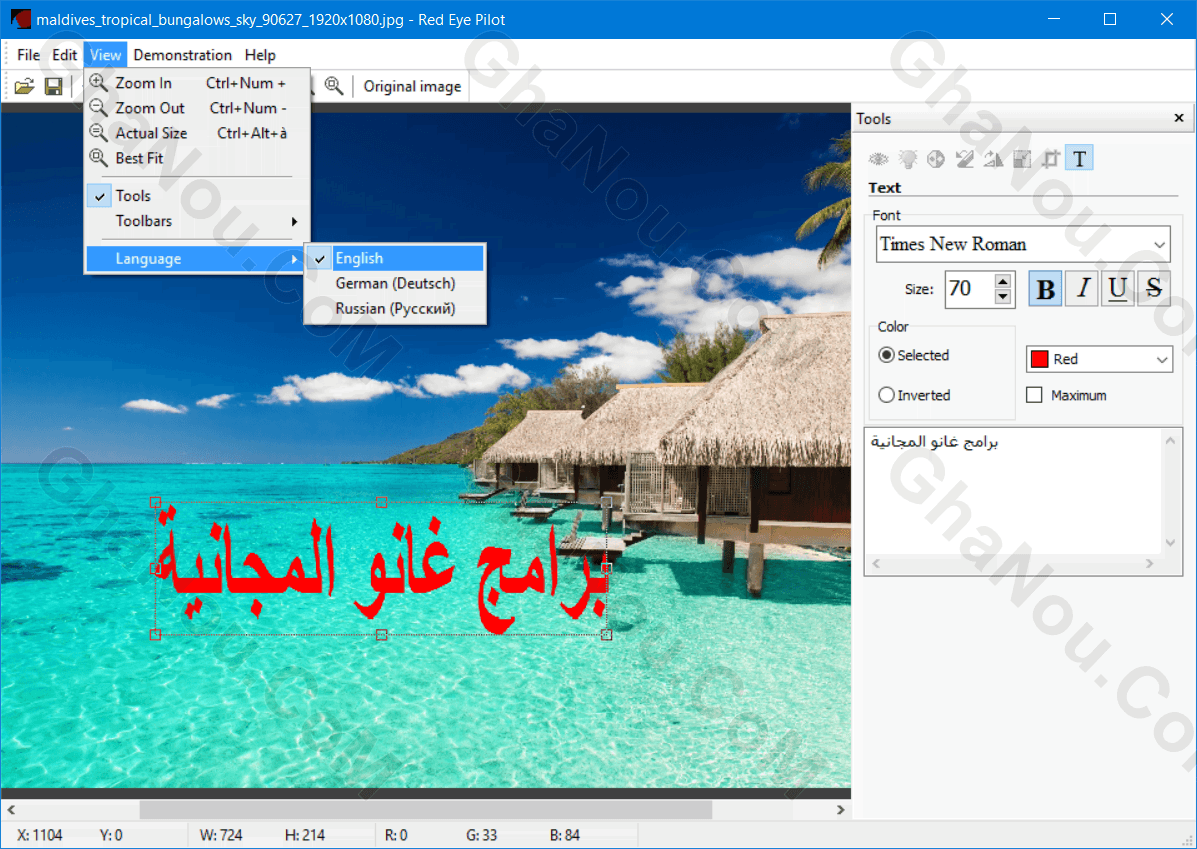Minimize the Red Eye Pilot window
This screenshot has height=849, width=1197.
(1054, 19)
